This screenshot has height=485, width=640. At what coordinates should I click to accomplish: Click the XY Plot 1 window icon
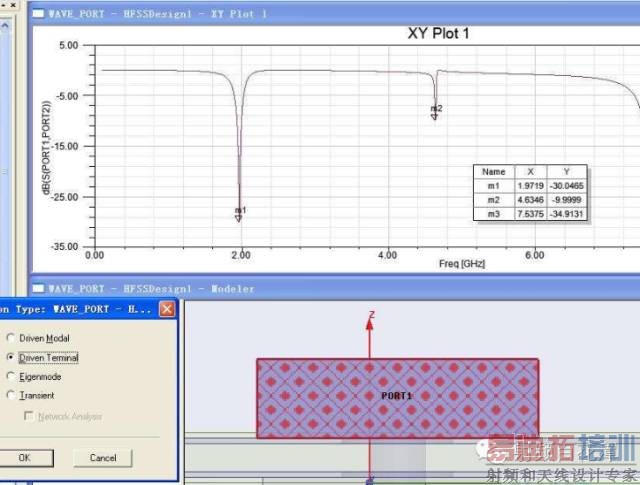[38, 14]
